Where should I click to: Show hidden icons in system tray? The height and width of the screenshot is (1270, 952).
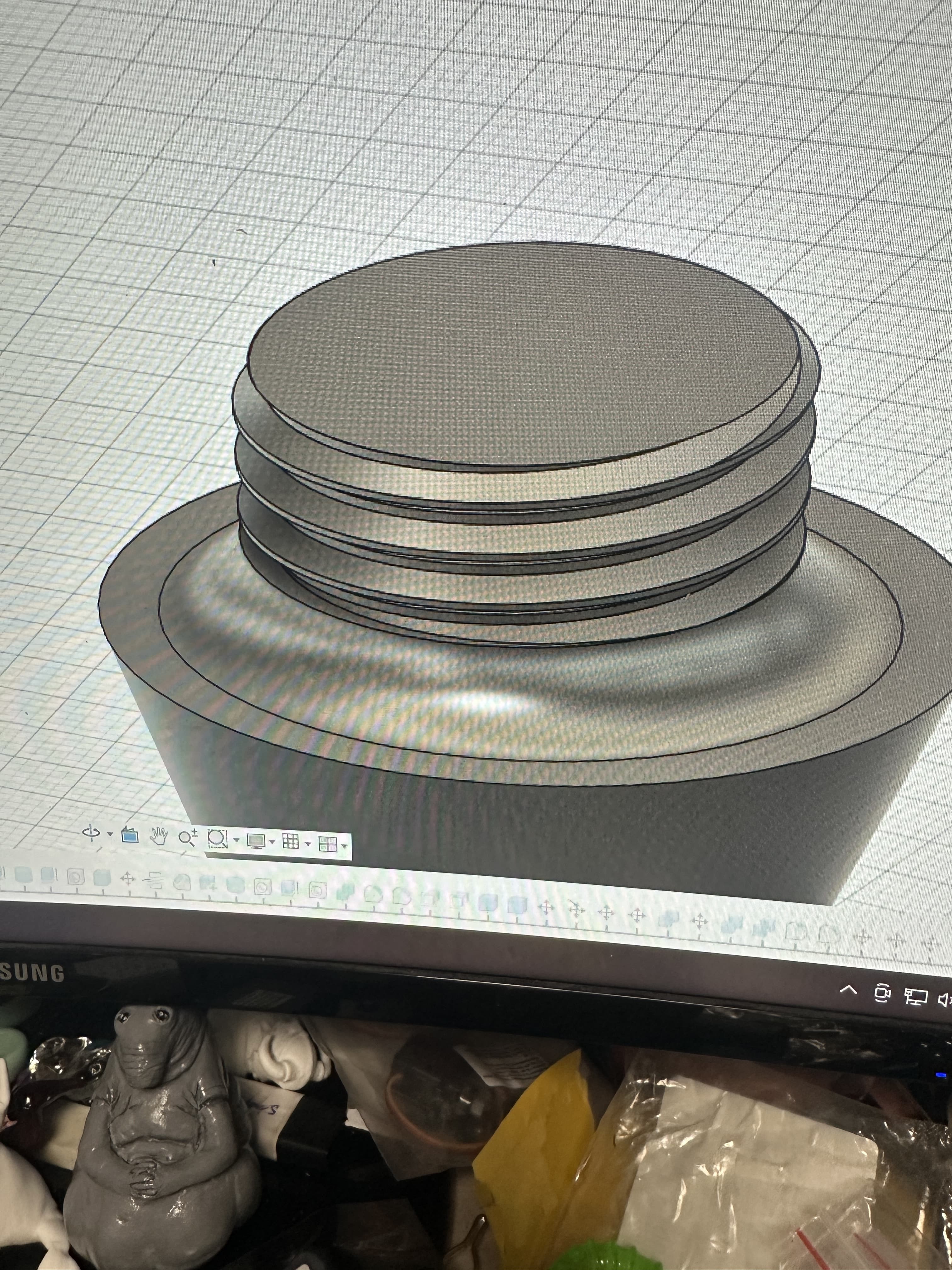click(848, 990)
